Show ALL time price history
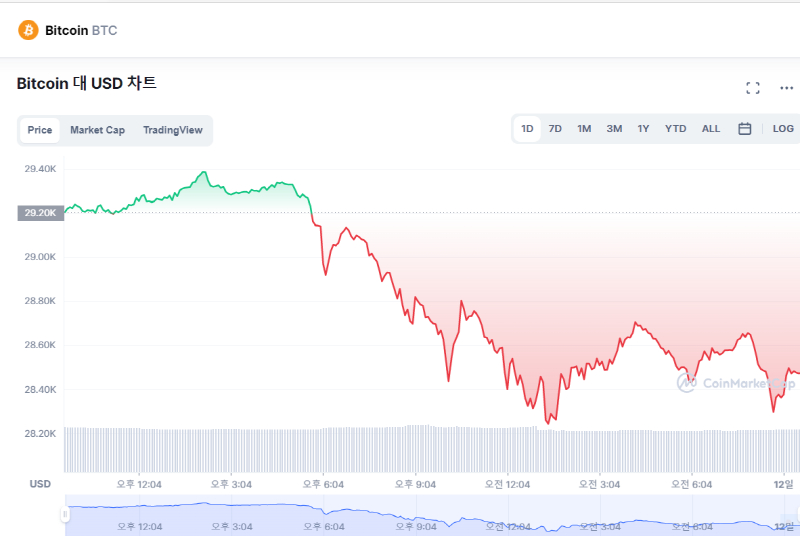Viewport: 800px width, 538px height. pos(710,129)
